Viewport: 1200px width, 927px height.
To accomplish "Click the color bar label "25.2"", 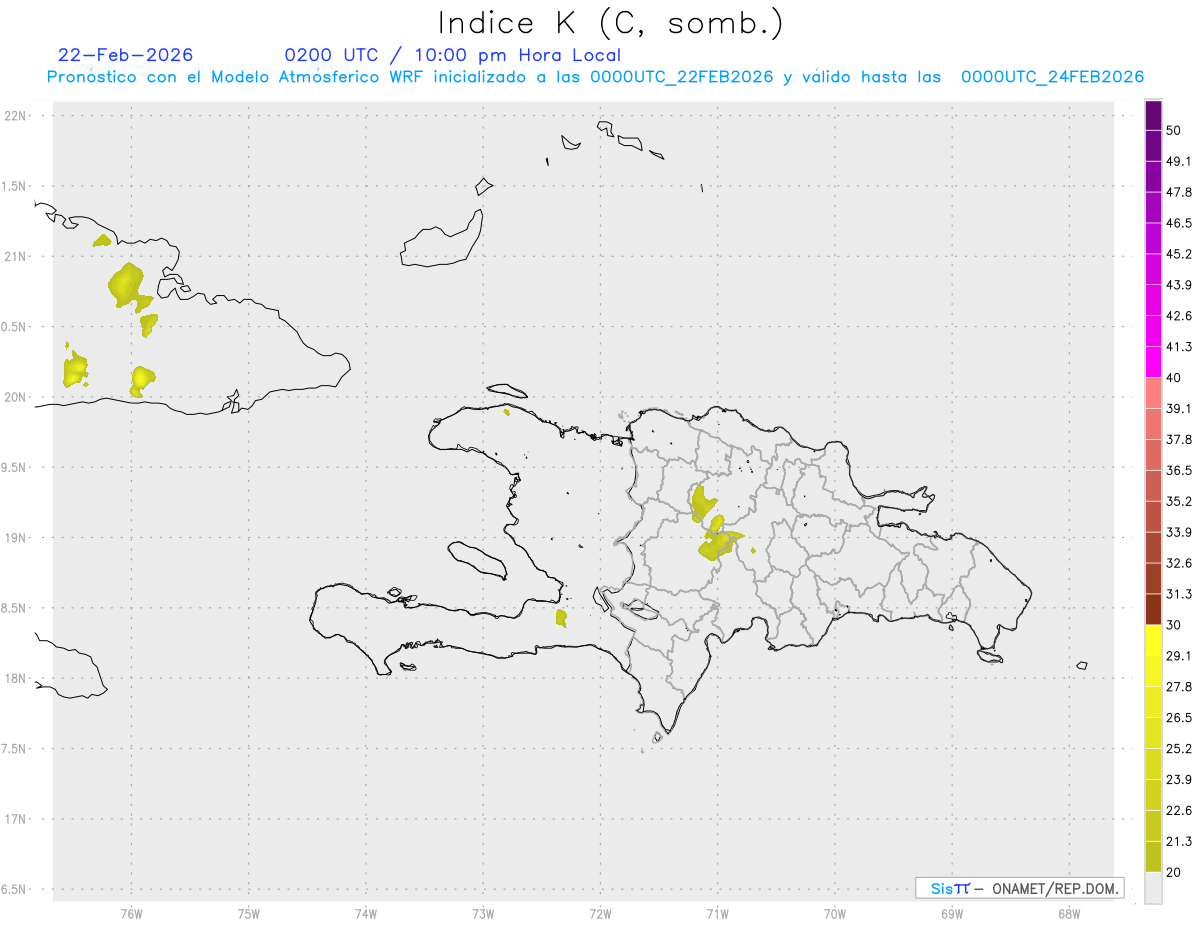I will coord(1180,749).
